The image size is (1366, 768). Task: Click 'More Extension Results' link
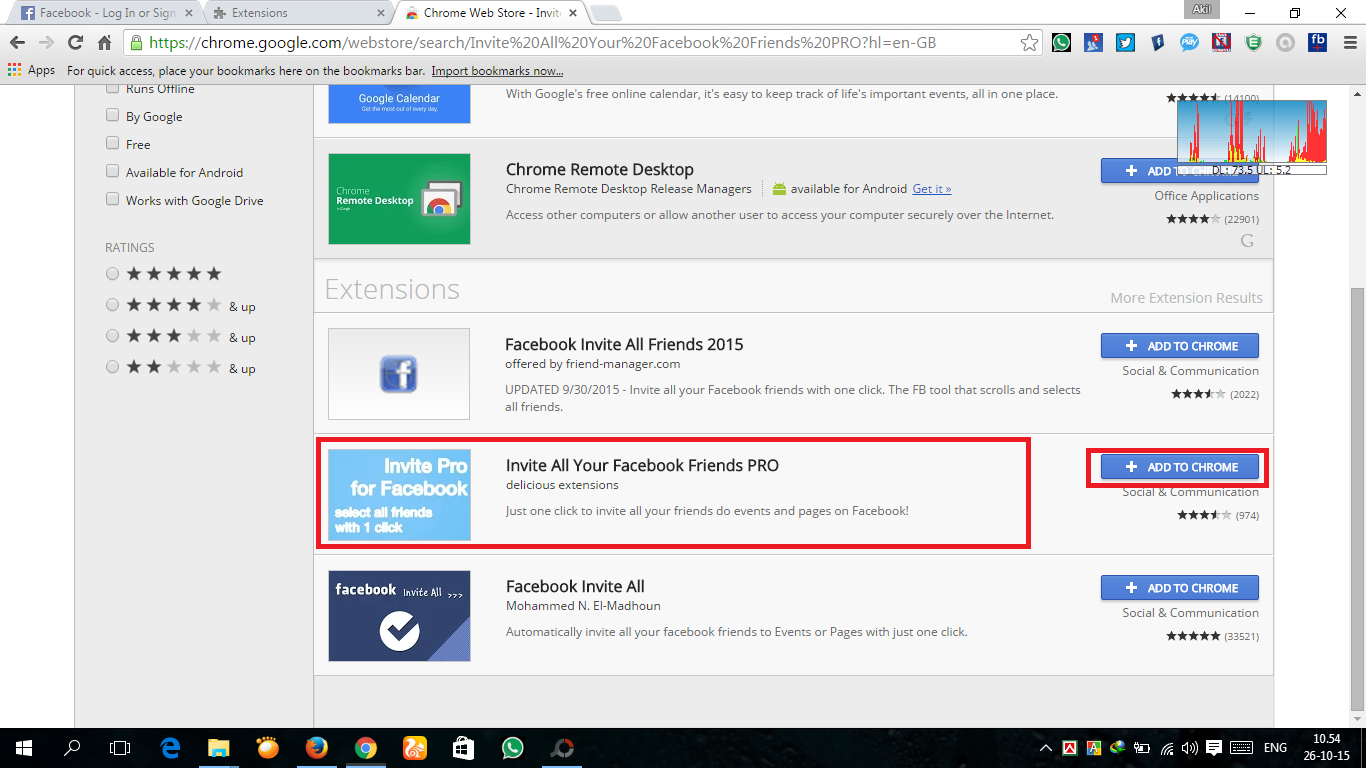1186,298
